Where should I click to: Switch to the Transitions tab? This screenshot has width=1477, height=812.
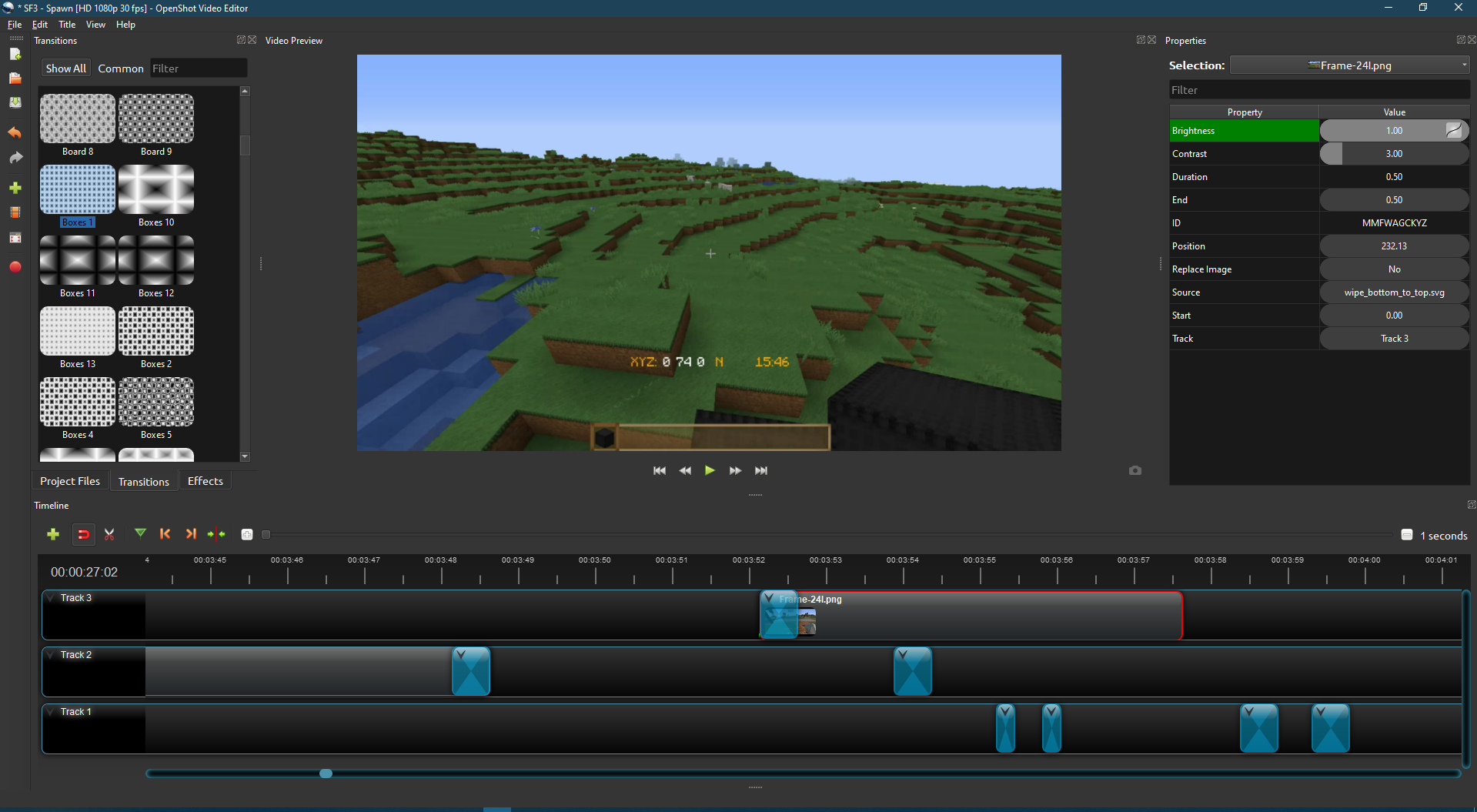pos(144,482)
